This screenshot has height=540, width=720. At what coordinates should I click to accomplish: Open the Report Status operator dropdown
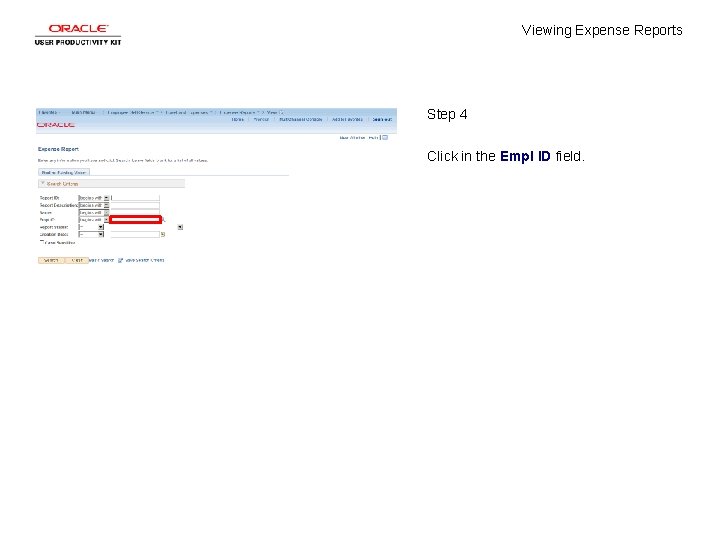(x=91, y=227)
